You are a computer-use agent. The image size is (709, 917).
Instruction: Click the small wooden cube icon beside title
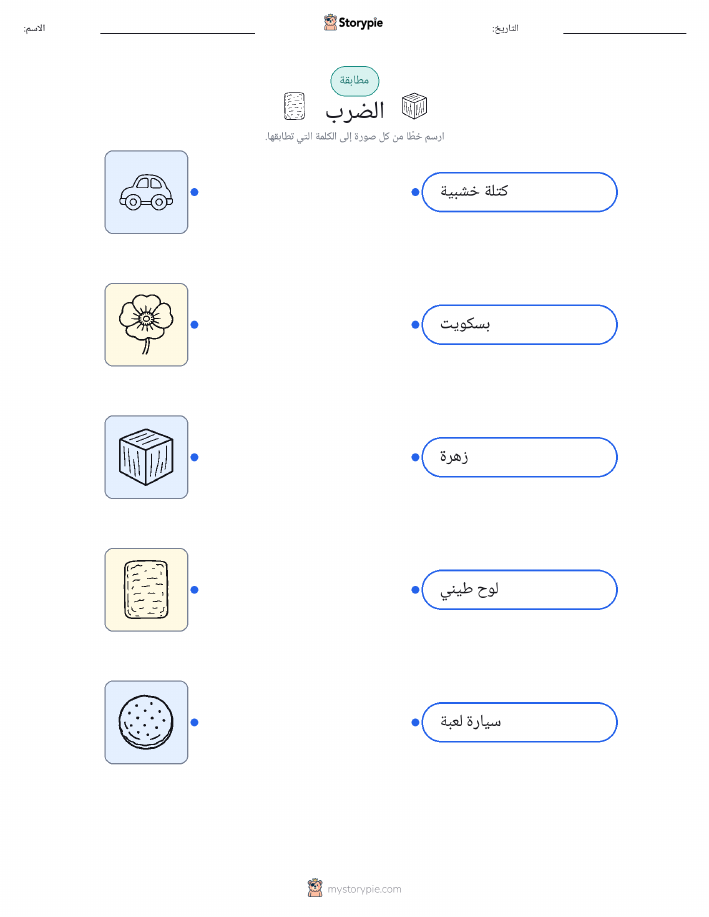click(x=414, y=106)
